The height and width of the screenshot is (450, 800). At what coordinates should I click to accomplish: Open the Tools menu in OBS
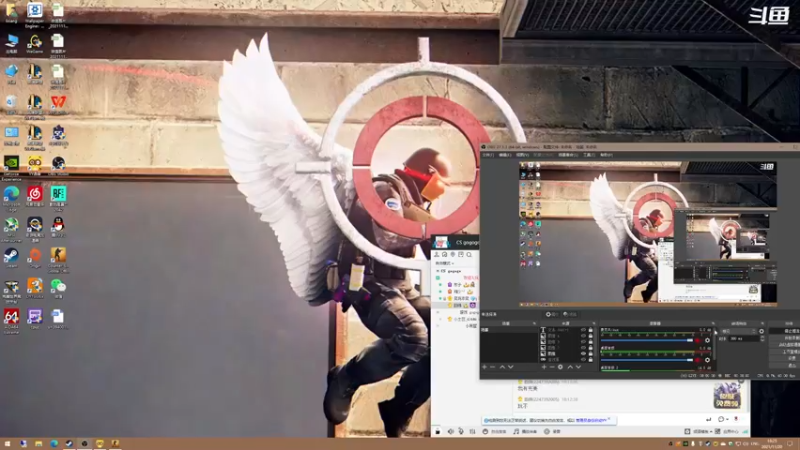(x=589, y=155)
